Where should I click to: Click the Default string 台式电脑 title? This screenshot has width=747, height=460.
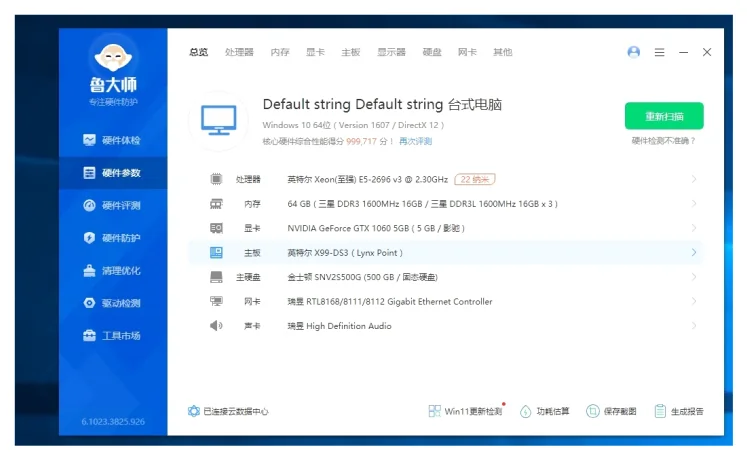382,104
